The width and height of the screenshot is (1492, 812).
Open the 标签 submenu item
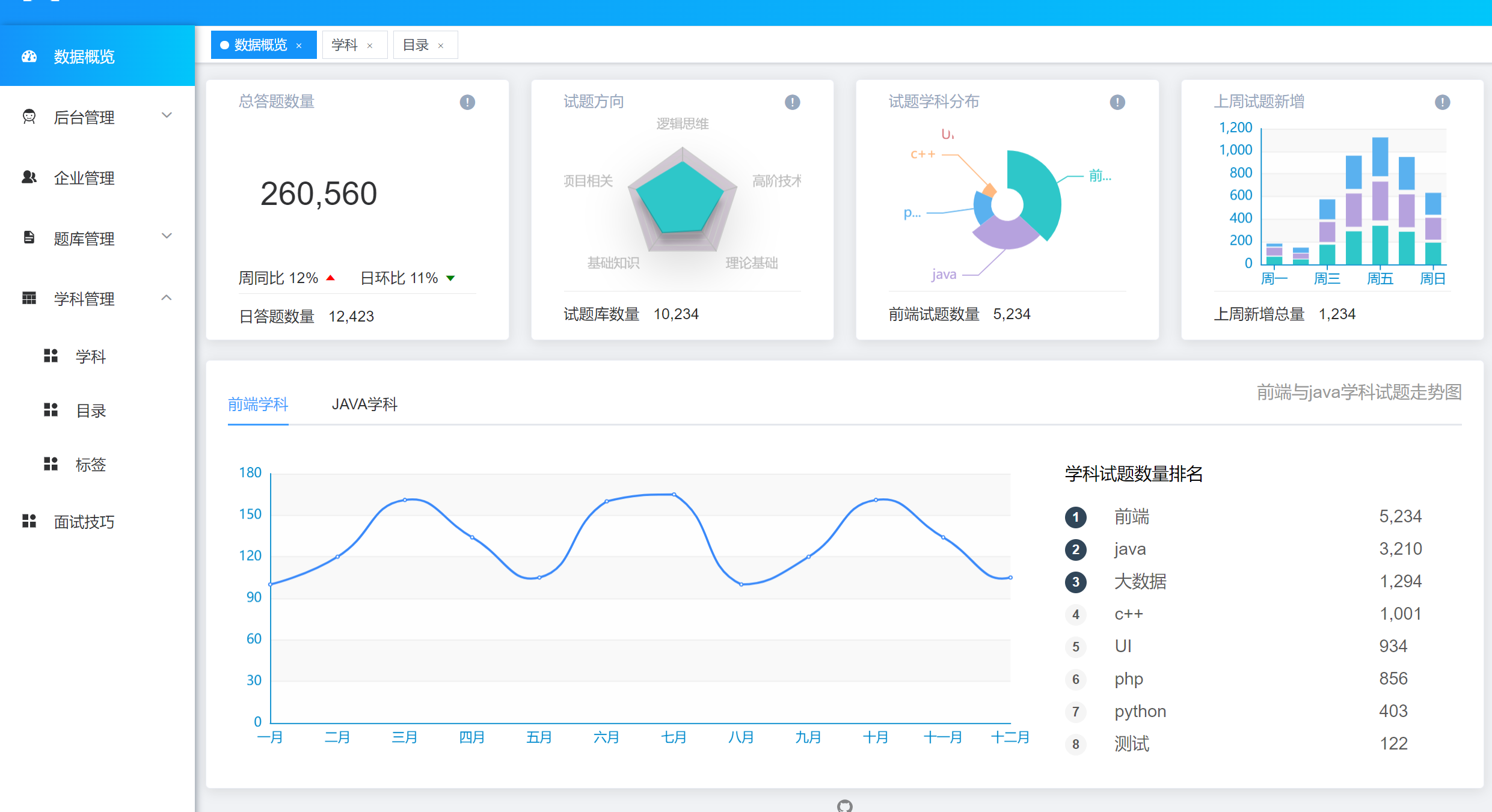tap(97, 465)
